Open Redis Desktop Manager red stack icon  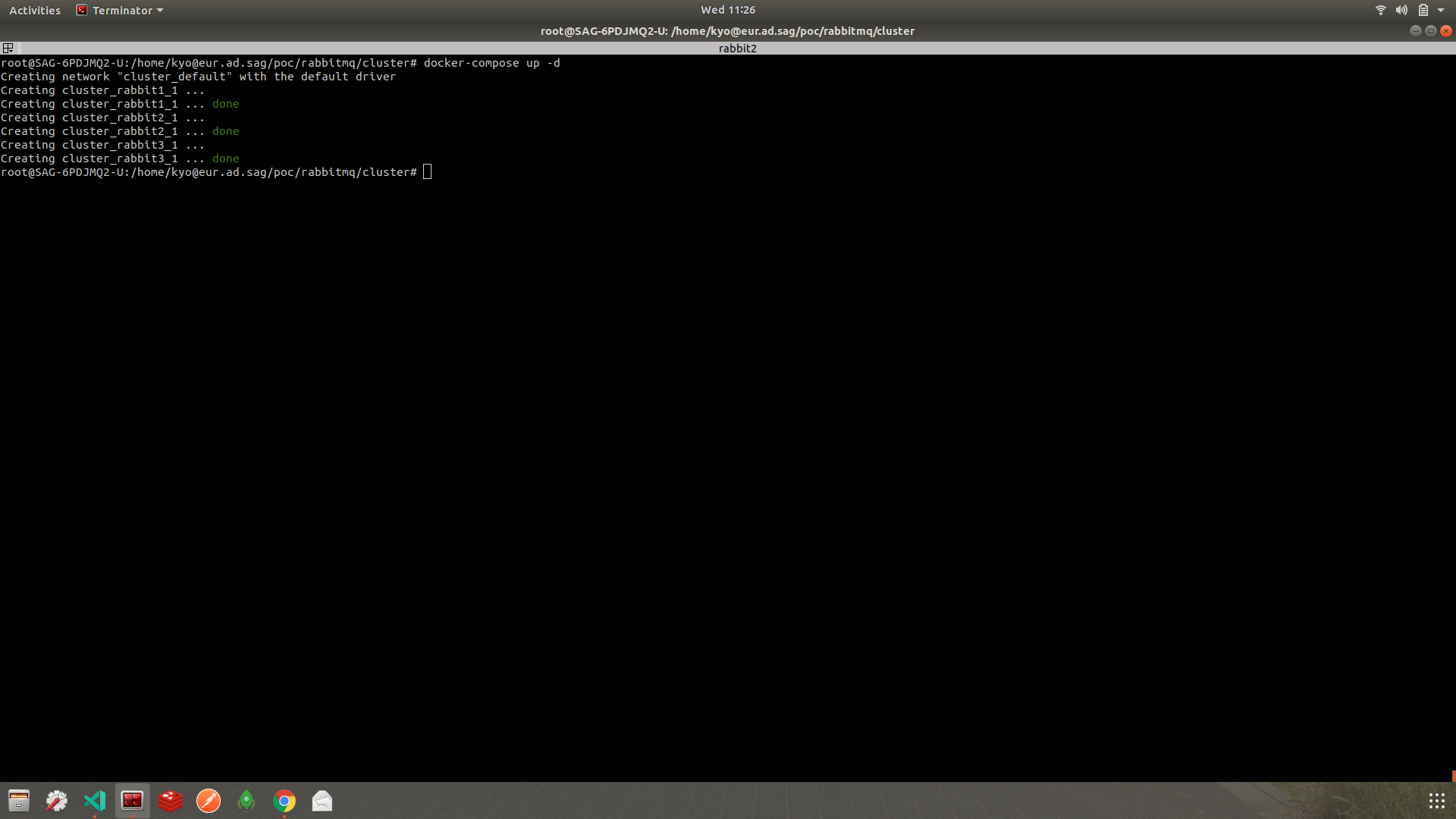coord(171,801)
